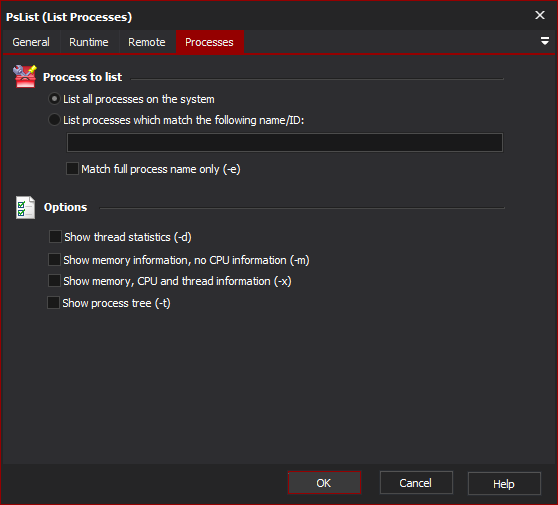Image resolution: width=558 pixels, height=505 pixels.
Task: Click the Options section heading
Action: pyautogui.click(x=65, y=207)
